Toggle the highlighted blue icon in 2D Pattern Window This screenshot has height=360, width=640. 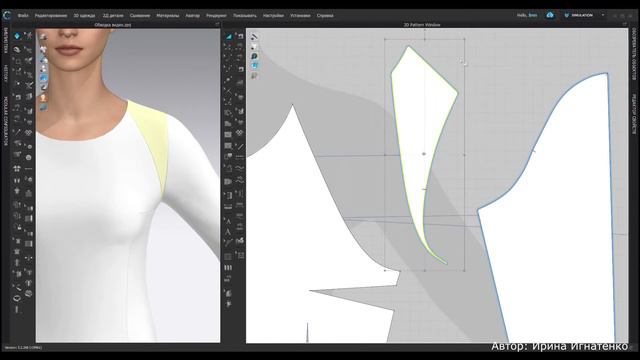click(x=254, y=66)
